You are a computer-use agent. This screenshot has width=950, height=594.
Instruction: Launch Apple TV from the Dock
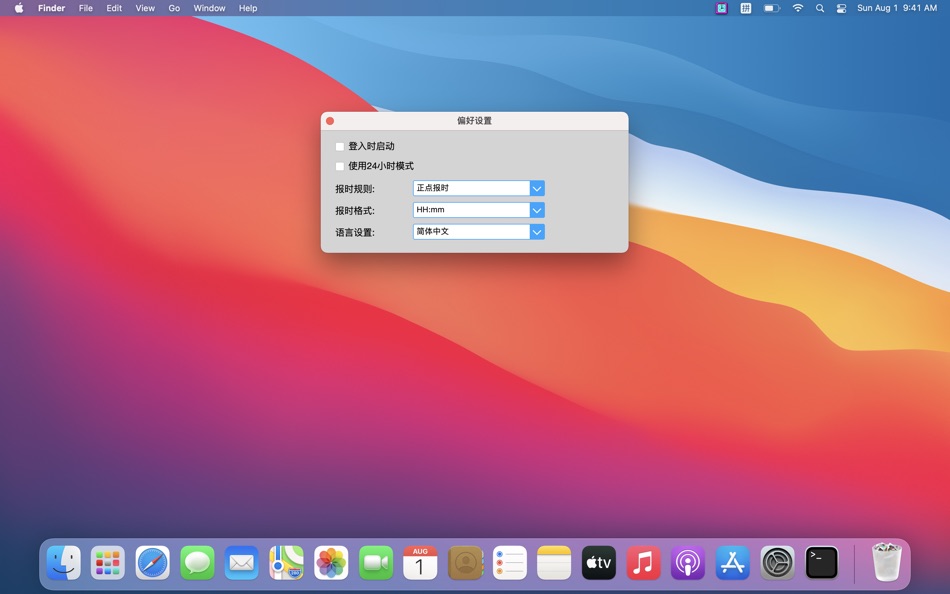coord(599,563)
